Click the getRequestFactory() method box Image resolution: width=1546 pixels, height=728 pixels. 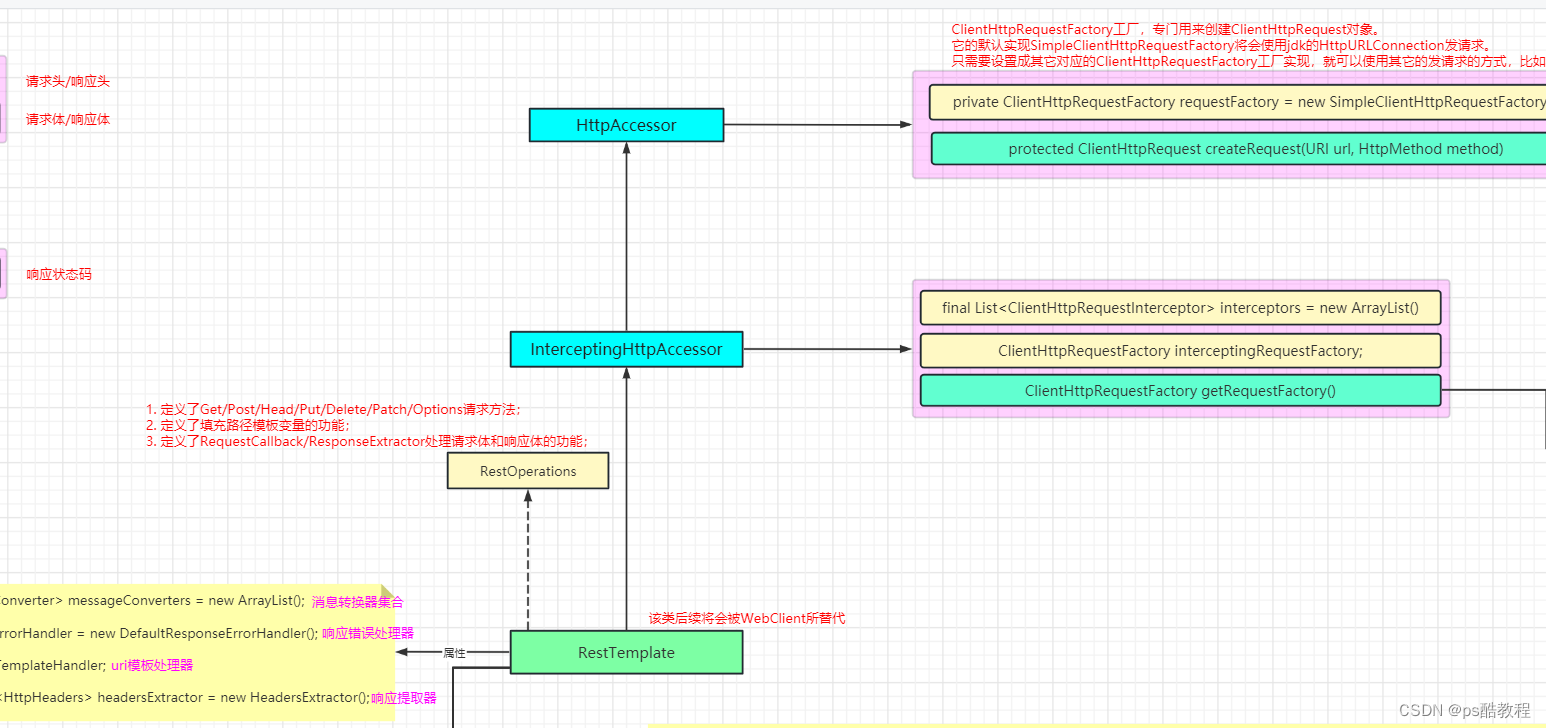[1179, 390]
